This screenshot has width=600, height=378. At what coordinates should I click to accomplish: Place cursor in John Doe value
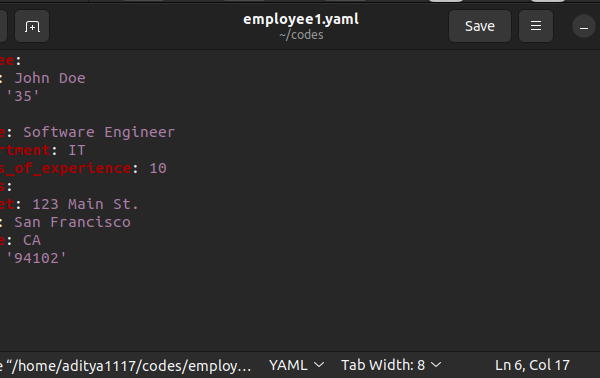coord(50,78)
